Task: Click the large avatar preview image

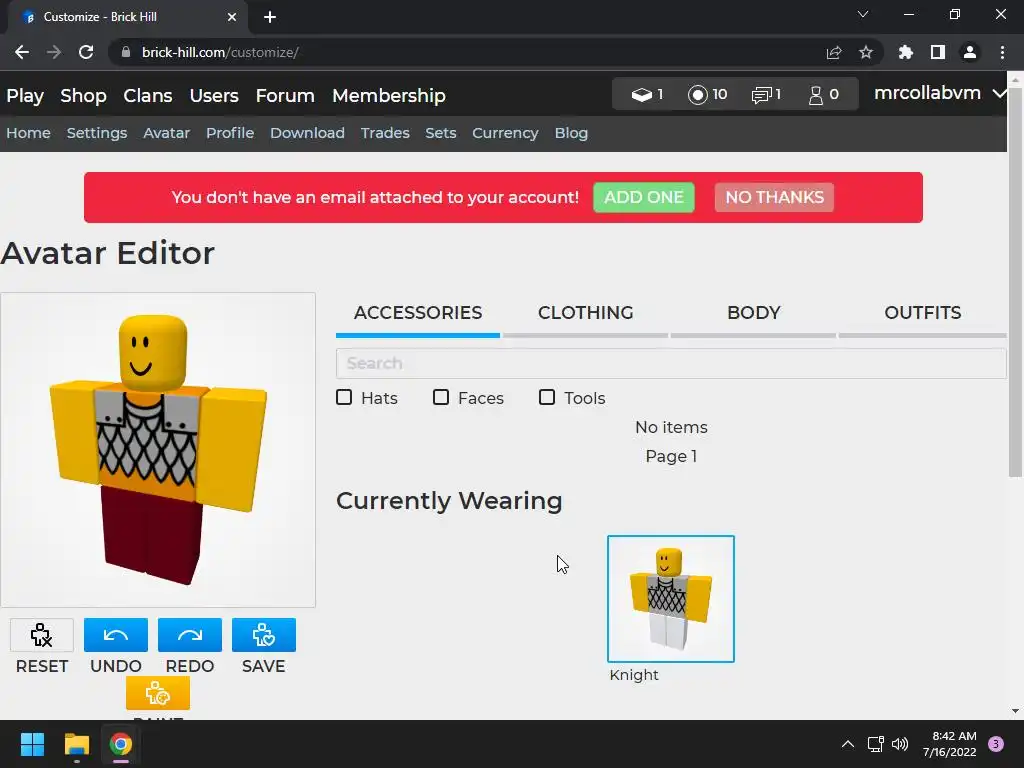Action: click(158, 450)
